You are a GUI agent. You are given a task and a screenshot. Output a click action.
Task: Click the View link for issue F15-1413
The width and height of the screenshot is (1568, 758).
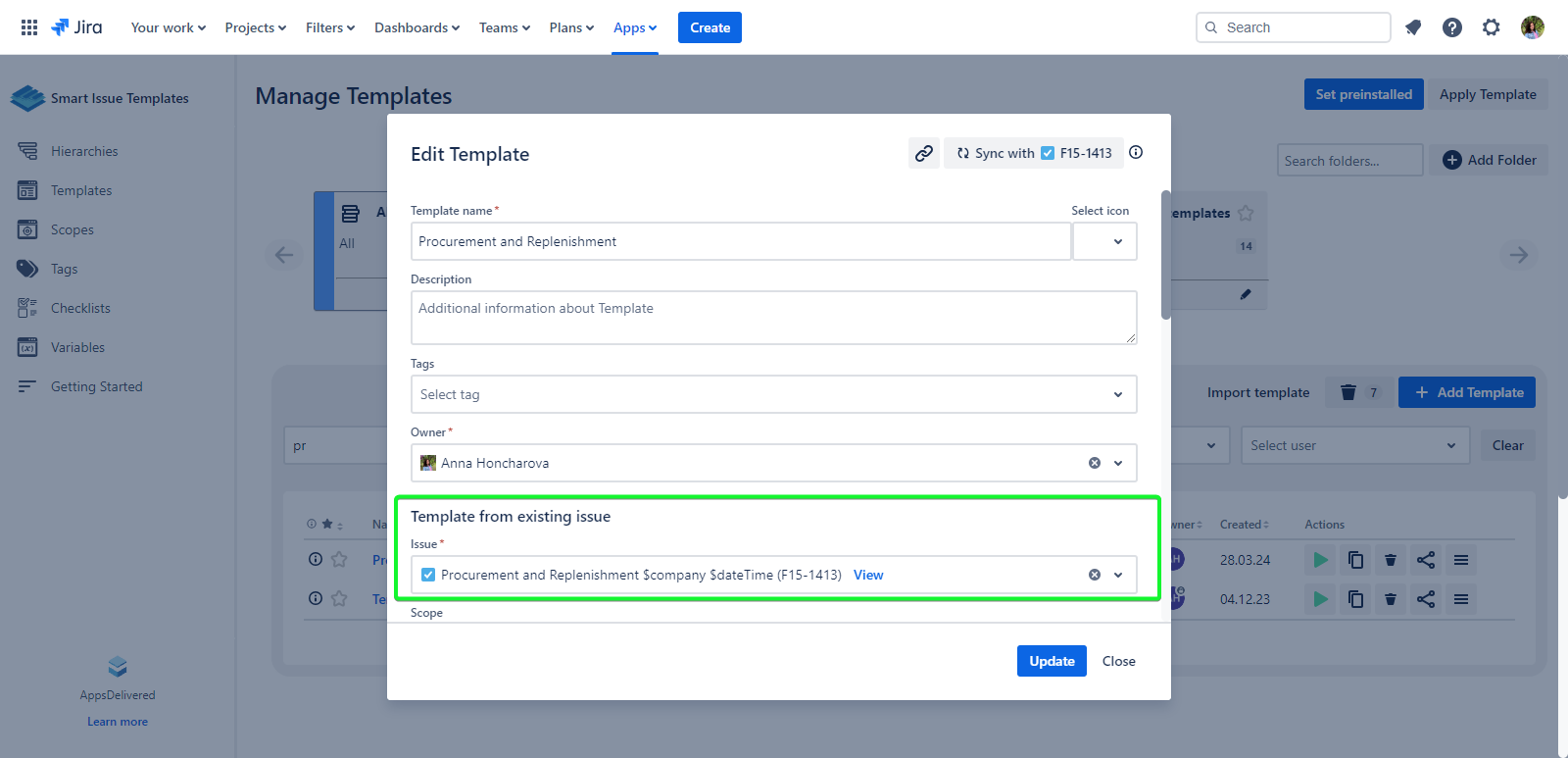[x=868, y=575]
